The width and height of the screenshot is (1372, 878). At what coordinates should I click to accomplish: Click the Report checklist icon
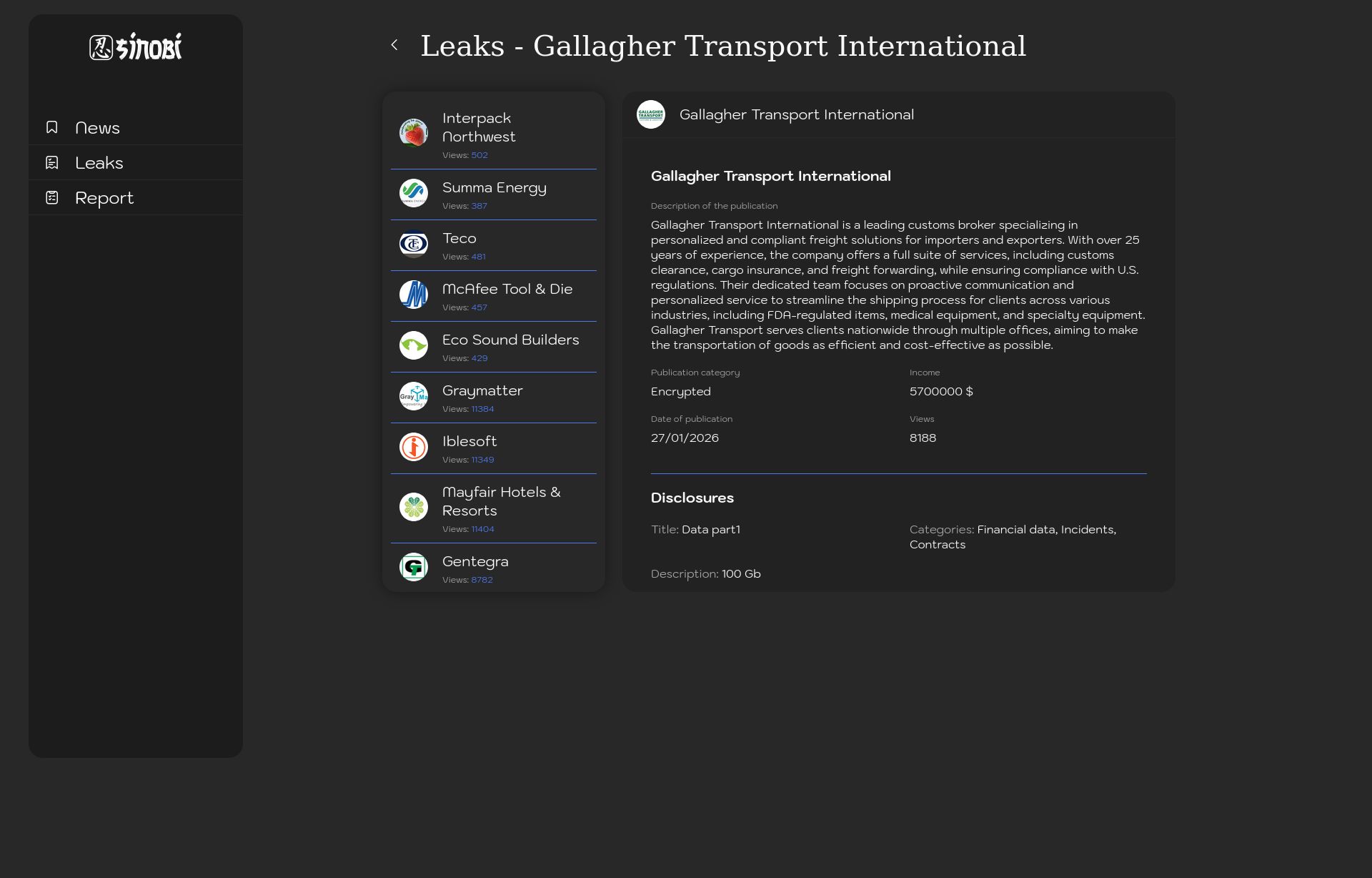pos(52,197)
